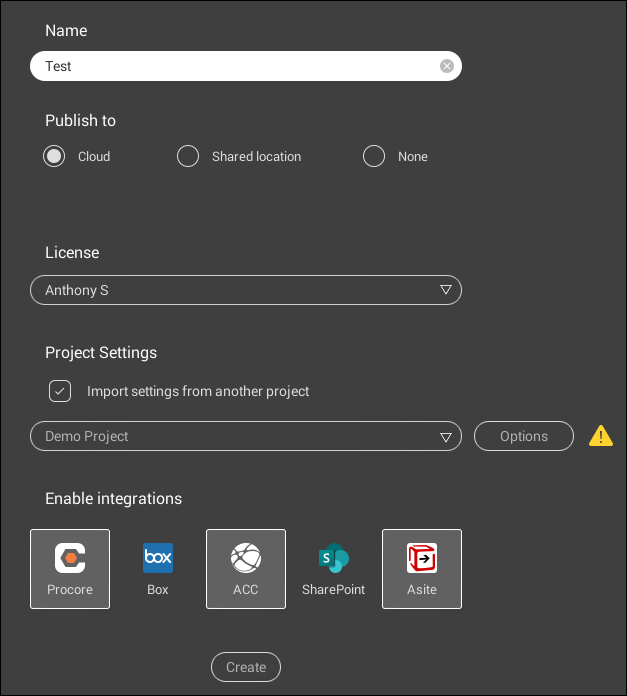Clear the Name field with X icon
This screenshot has height=696, width=627.
coord(447,66)
